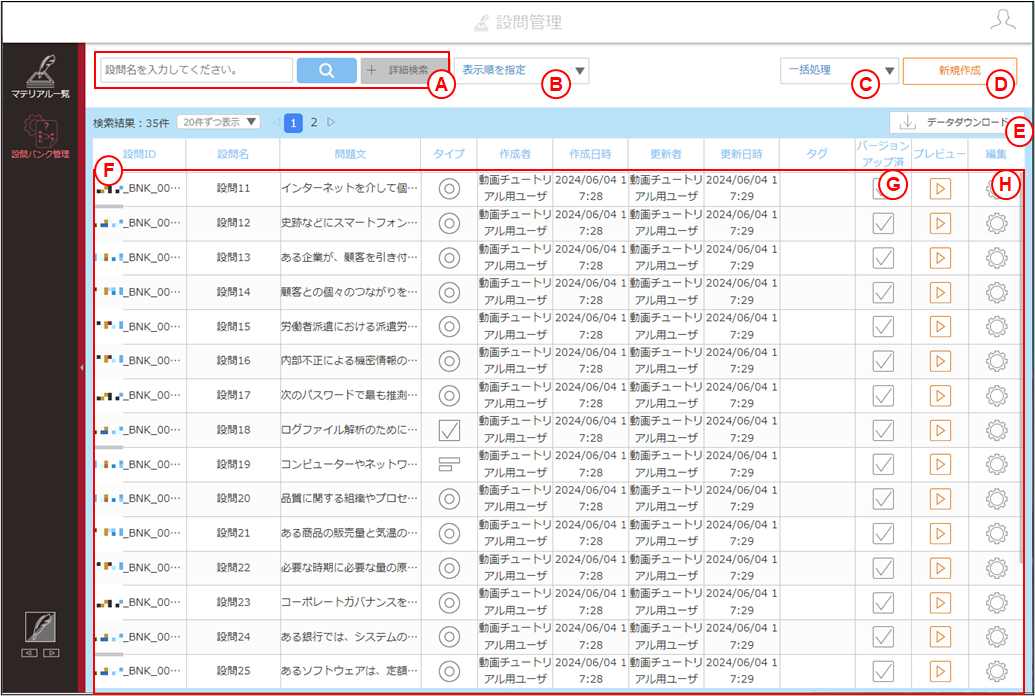Open the 一括処理 dropdown
Viewport: 1035px width, 696px height.
coord(839,70)
